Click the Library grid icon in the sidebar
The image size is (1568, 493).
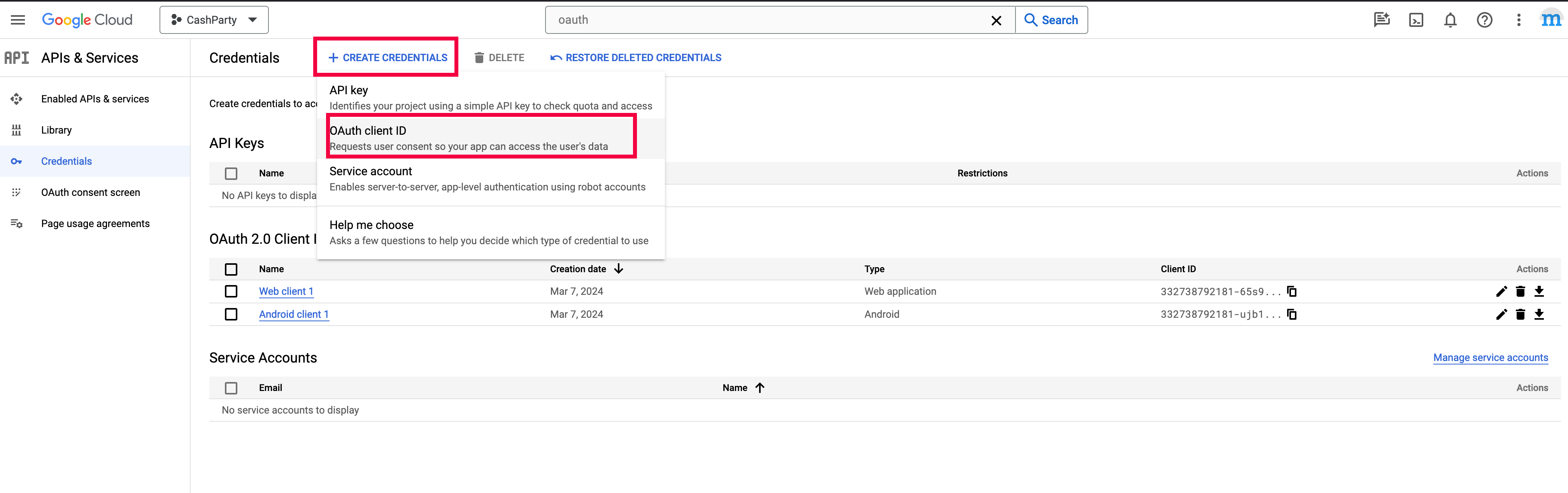(x=16, y=130)
